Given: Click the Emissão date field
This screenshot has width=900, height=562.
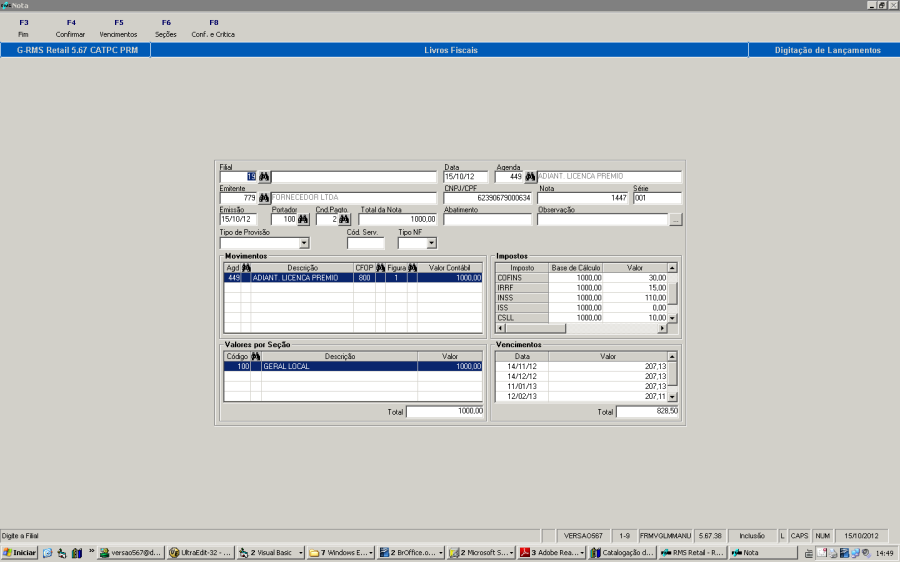Looking at the screenshot, I should pyautogui.click(x=238, y=219).
